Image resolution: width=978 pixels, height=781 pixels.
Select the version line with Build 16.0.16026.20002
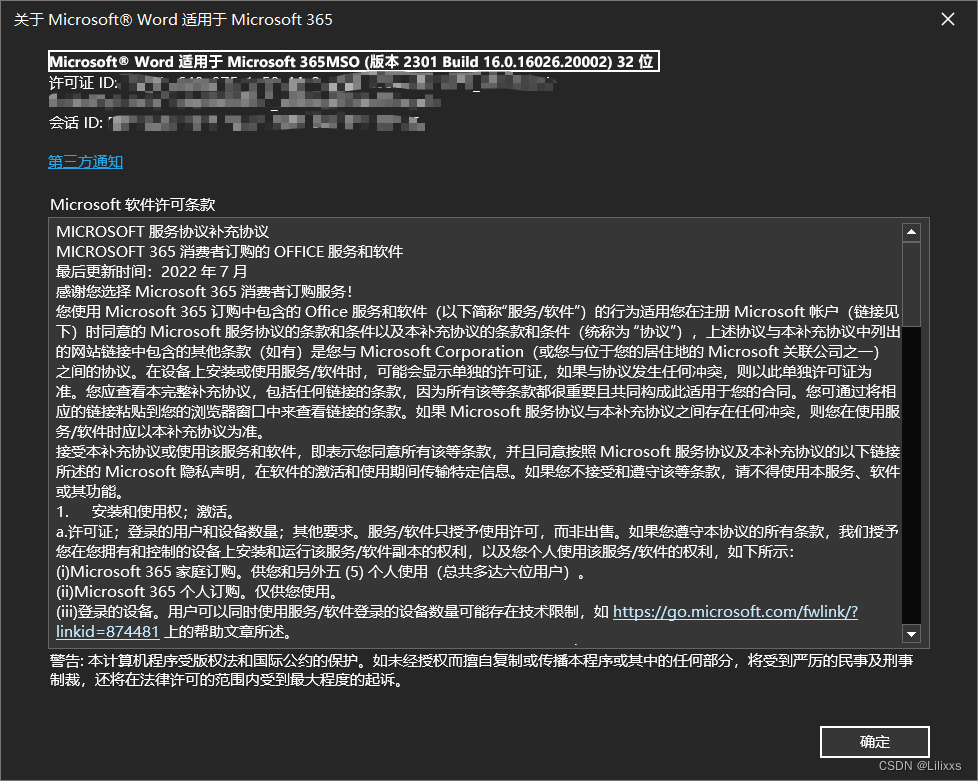(354, 61)
